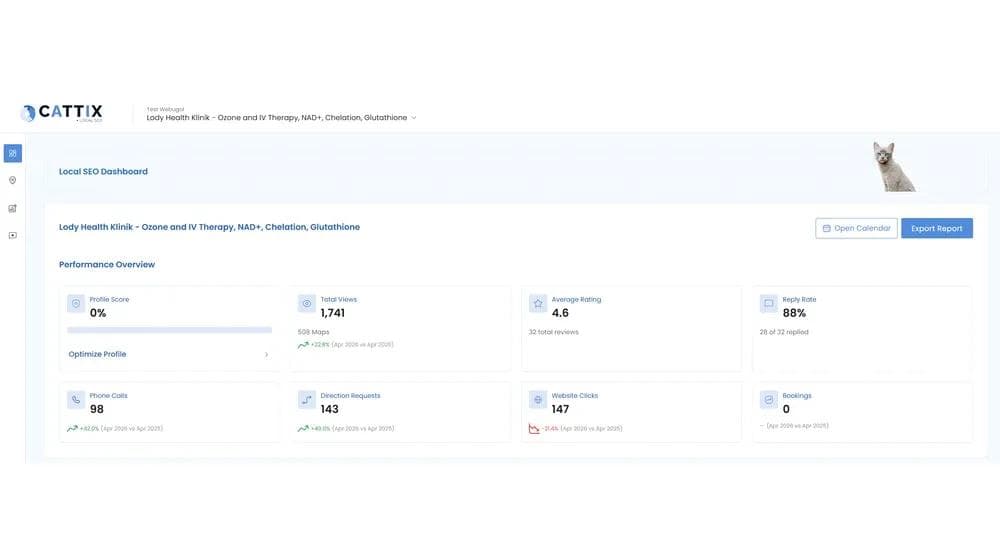Click the cat mascot image
This screenshot has height=558, width=1000.
click(893, 166)
